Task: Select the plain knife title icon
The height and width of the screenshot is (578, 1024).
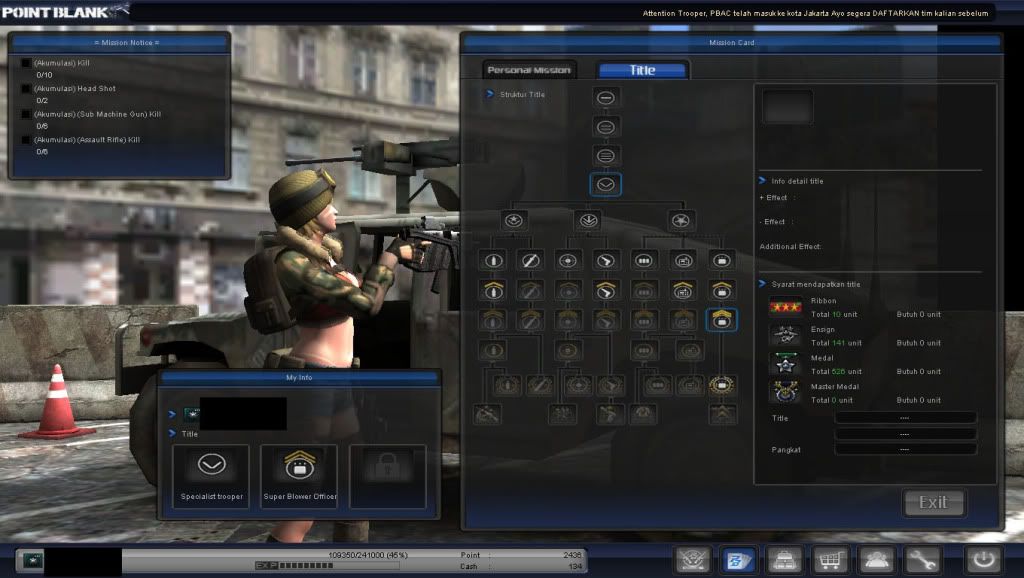Action: point(530,261)
